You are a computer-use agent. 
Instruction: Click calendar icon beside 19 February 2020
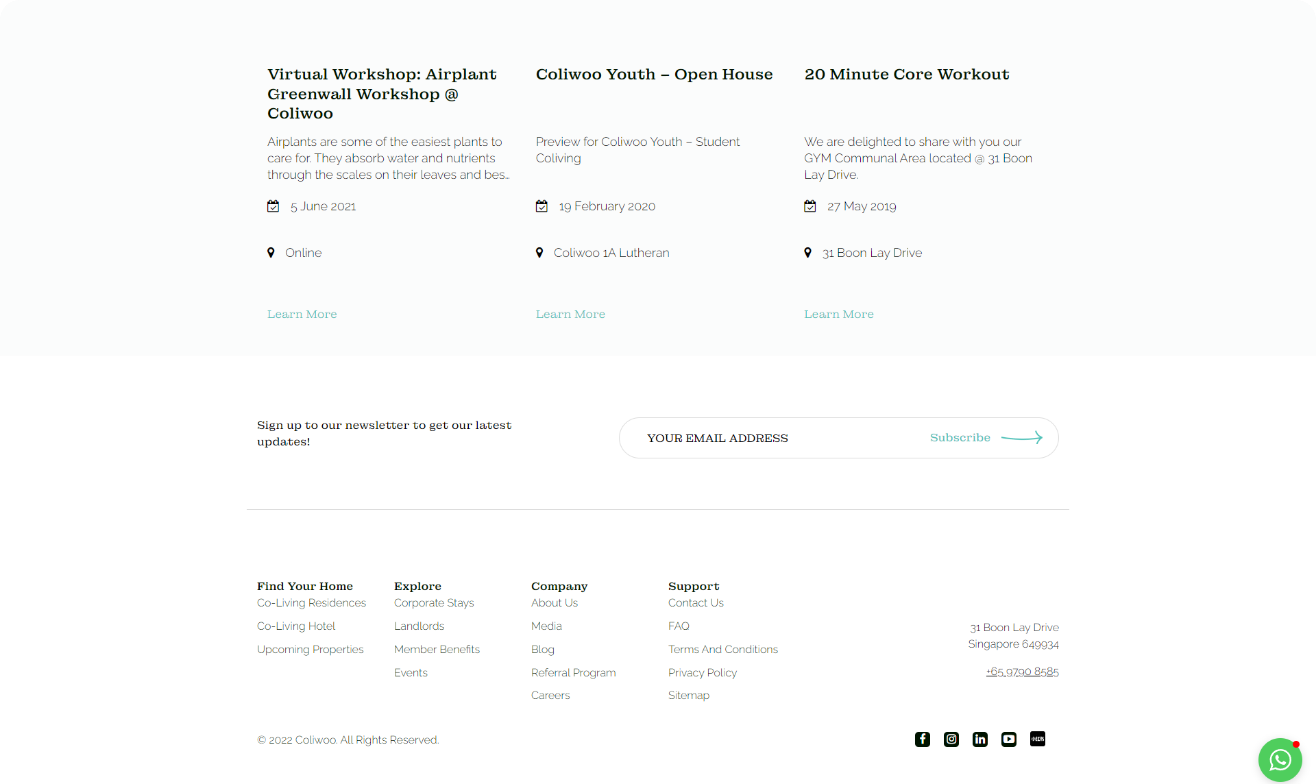point(542,206)
